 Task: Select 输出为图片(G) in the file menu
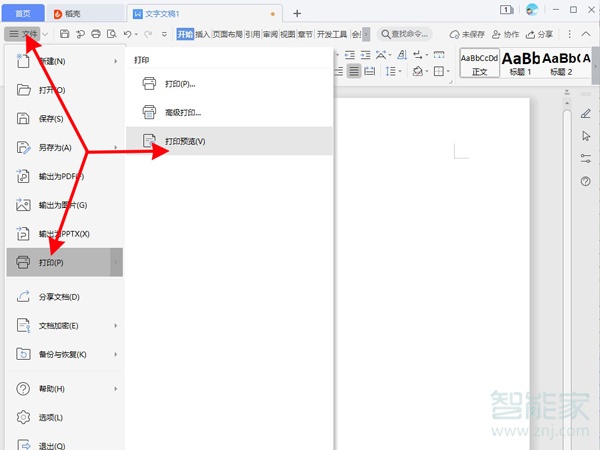coord(65,205)
